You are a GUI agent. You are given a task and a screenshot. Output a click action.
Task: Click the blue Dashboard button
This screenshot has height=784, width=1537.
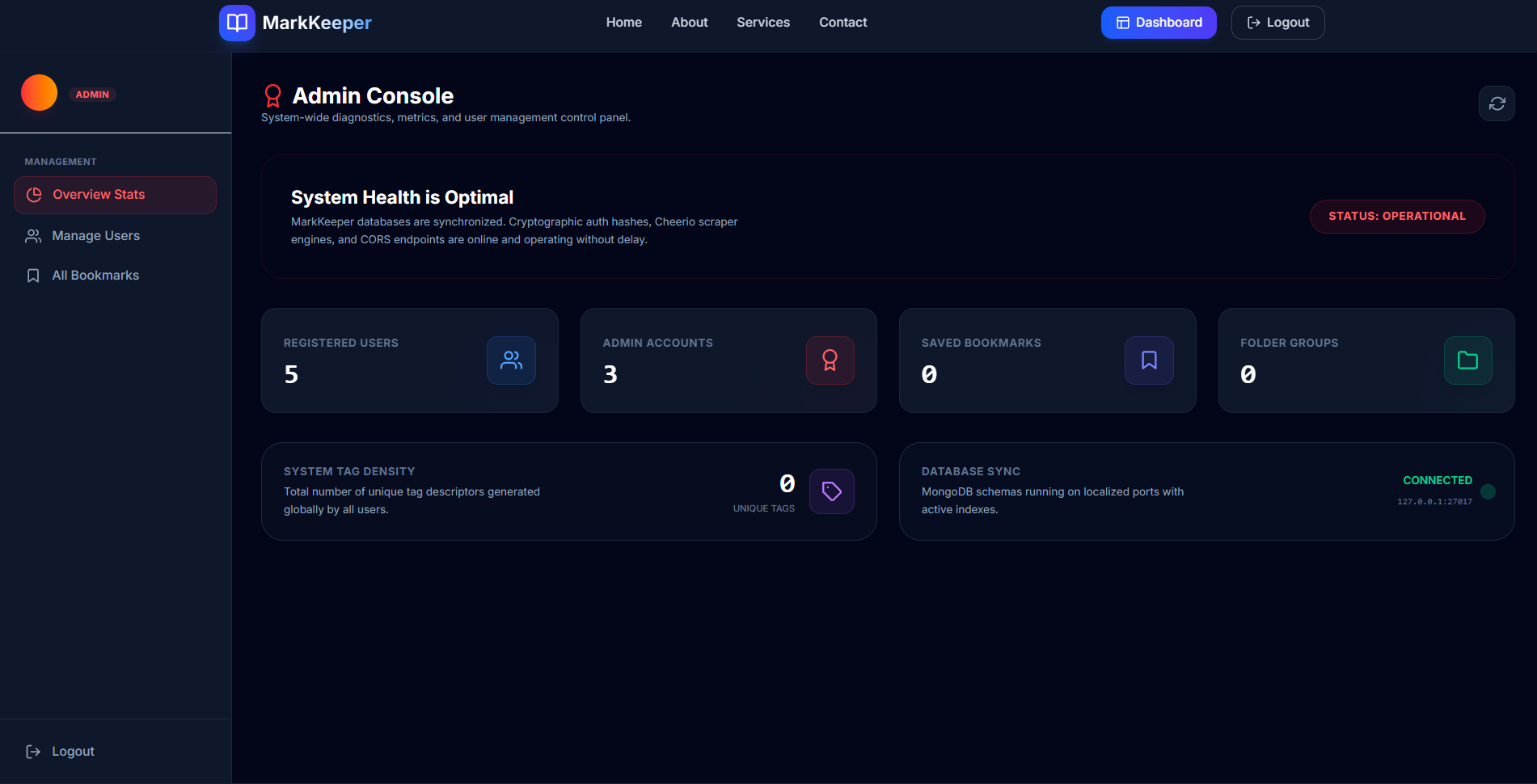[x=1159, y=23]
